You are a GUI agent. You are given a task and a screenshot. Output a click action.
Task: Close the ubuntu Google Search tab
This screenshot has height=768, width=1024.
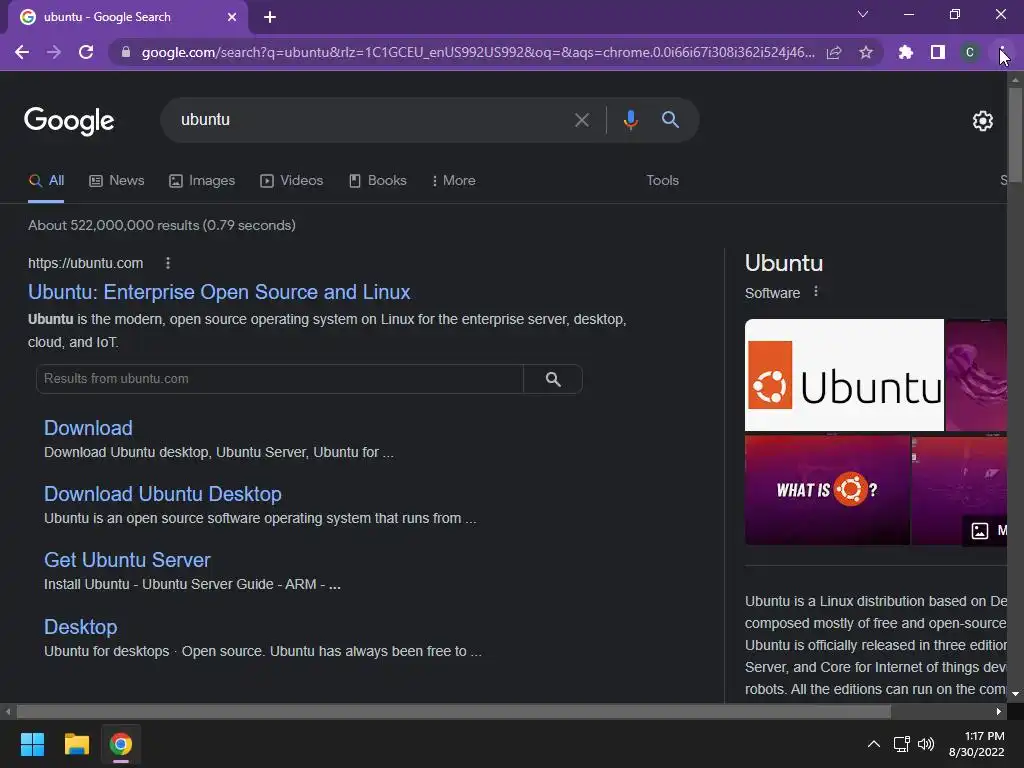pos(232,17)
